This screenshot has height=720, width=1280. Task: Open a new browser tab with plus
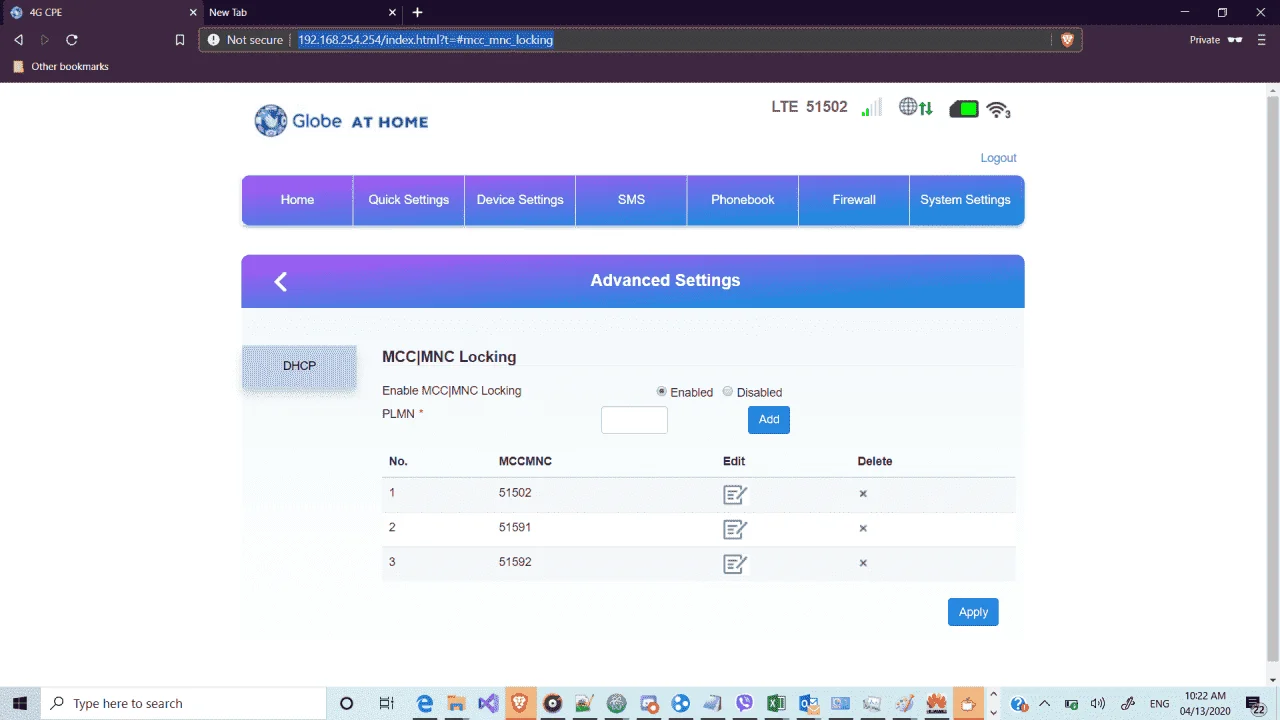click(x=417, y=12)
